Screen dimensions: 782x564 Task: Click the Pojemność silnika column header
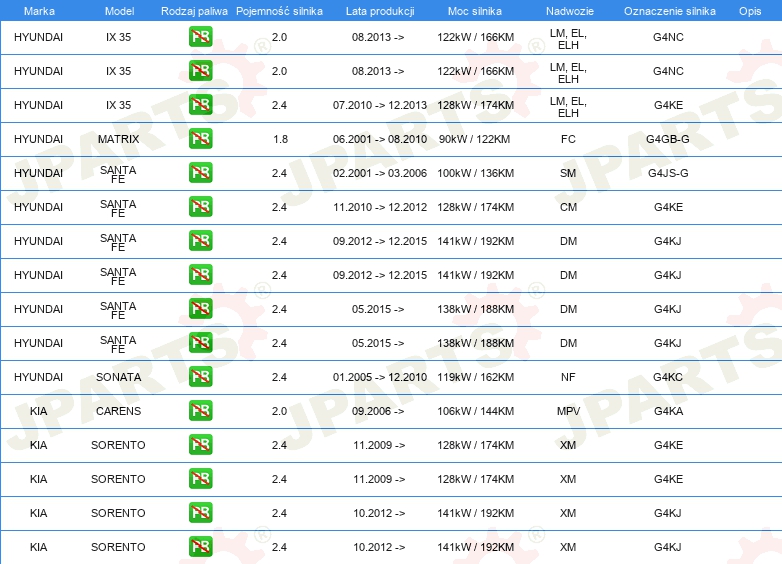point(279,11)
